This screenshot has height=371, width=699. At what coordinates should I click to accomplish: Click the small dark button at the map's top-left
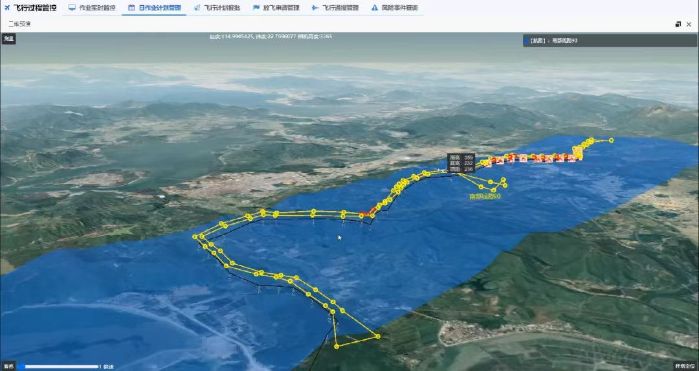(8, 39)
